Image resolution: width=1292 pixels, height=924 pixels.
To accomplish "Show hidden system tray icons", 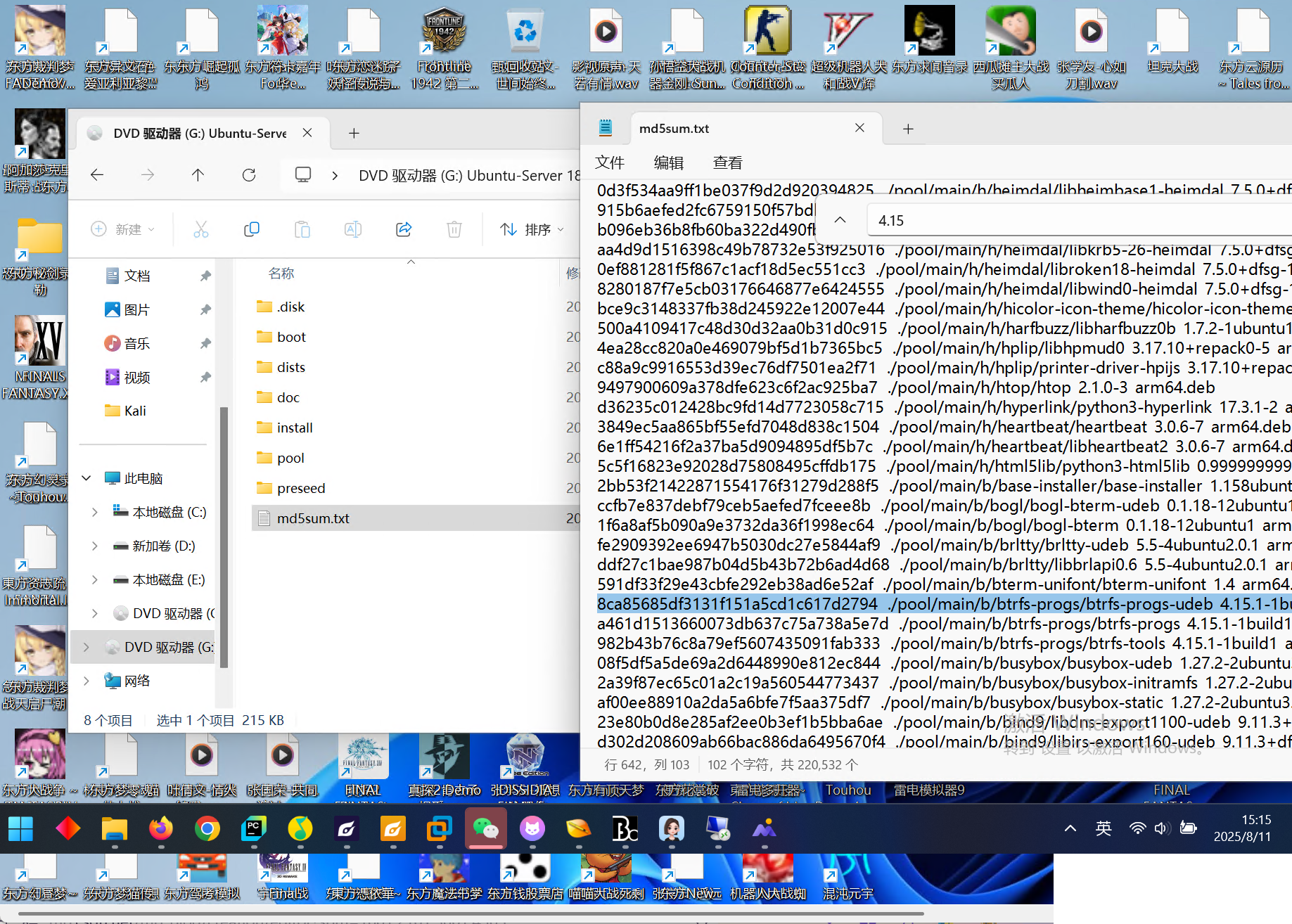I will (x=1070, y=828).
